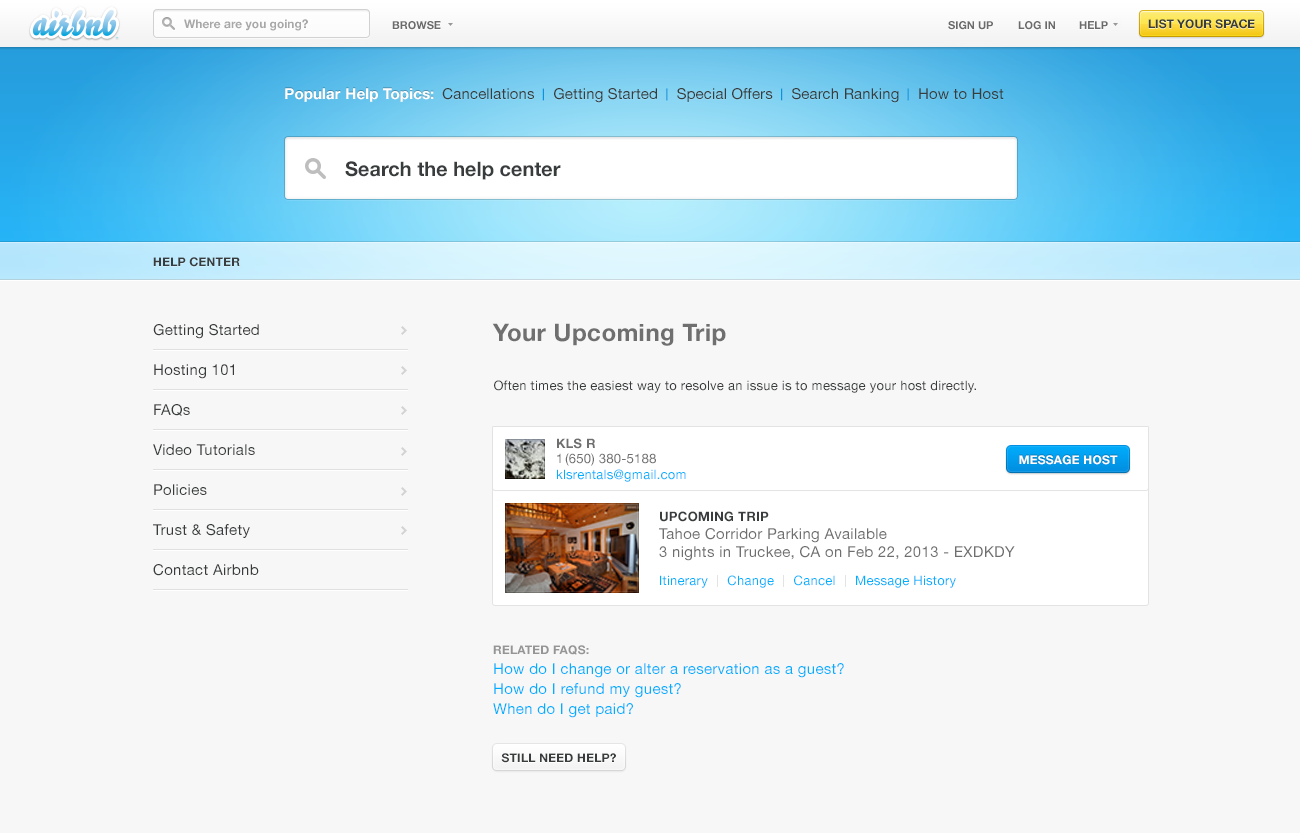1300x833 pixels.
Task: Select FAQs in the sidebar
Action: pyautogui.click(x=280, y=410)
